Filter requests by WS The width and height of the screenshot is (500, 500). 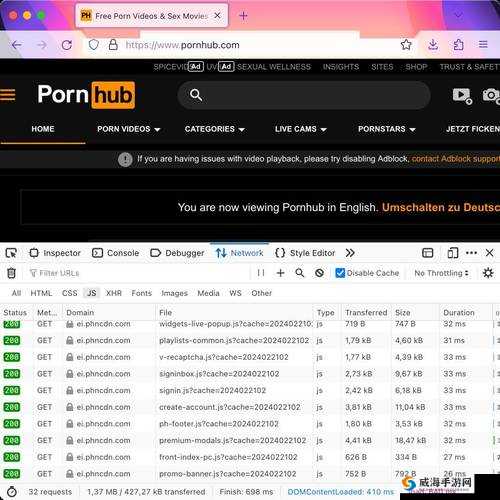[235, 293]
